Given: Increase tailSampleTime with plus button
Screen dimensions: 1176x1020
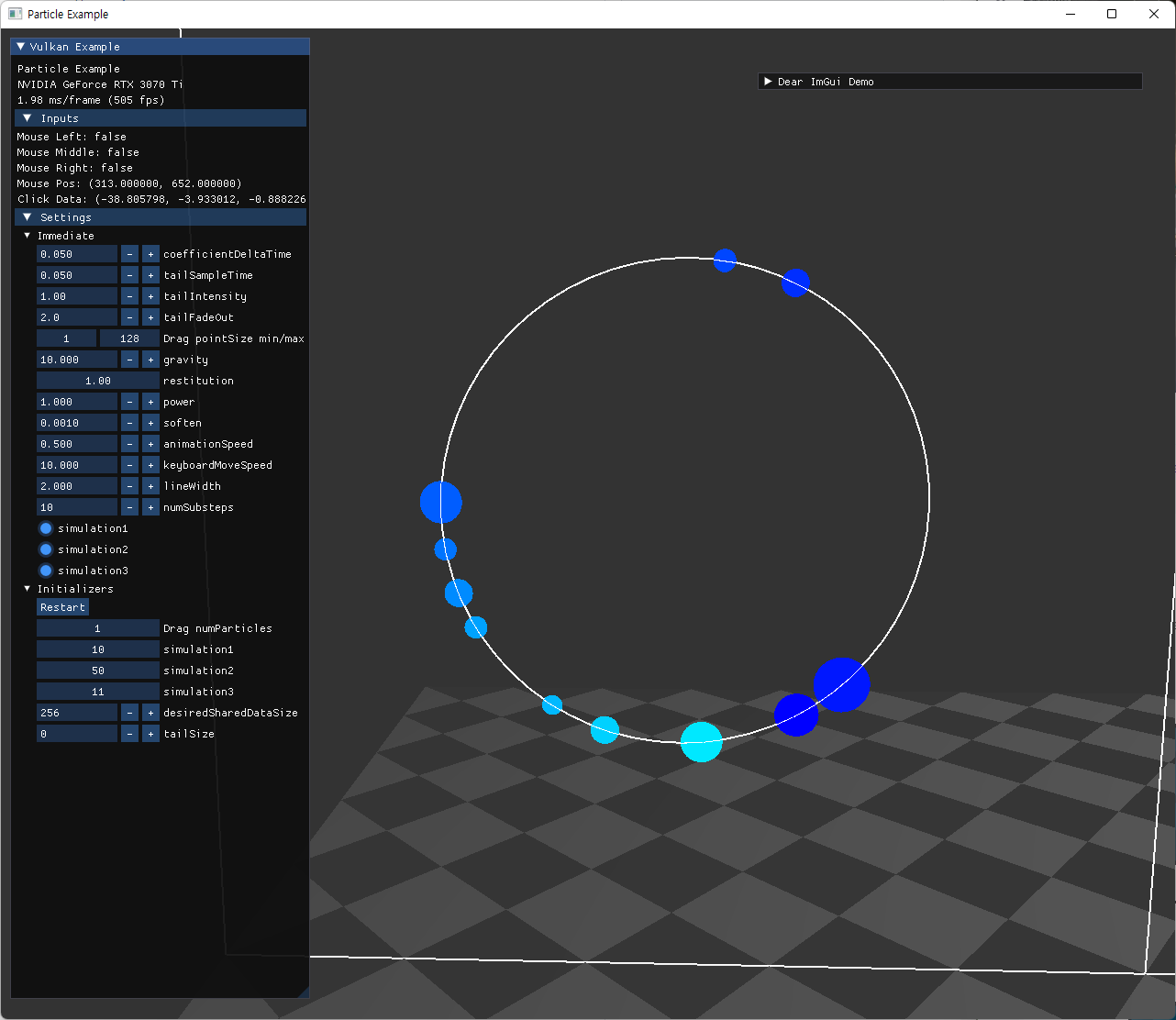Looking at the screenshot, I should [150, 275].
